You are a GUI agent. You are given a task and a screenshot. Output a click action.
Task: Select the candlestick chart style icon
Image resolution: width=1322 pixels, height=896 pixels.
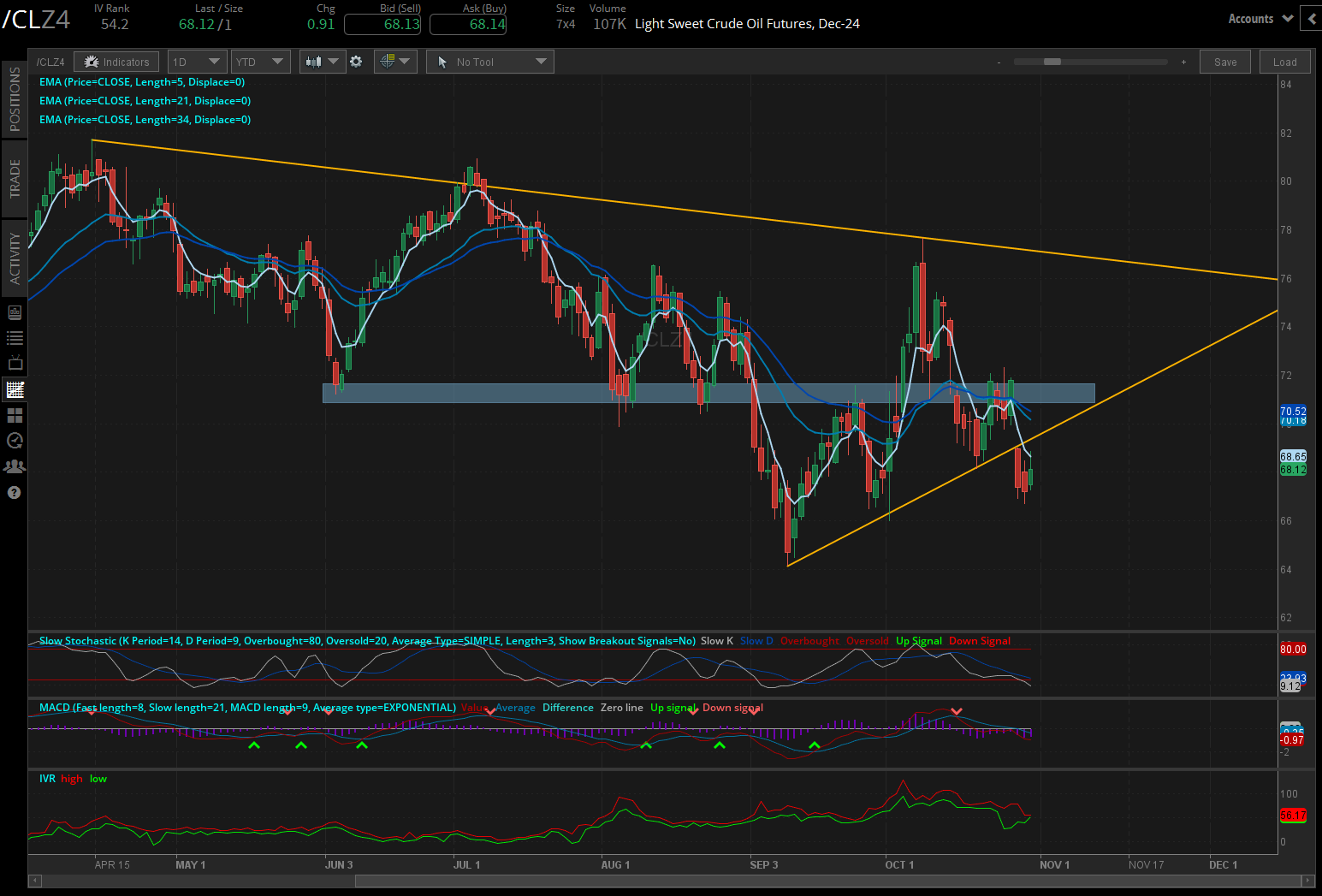[x=315, y=61]
